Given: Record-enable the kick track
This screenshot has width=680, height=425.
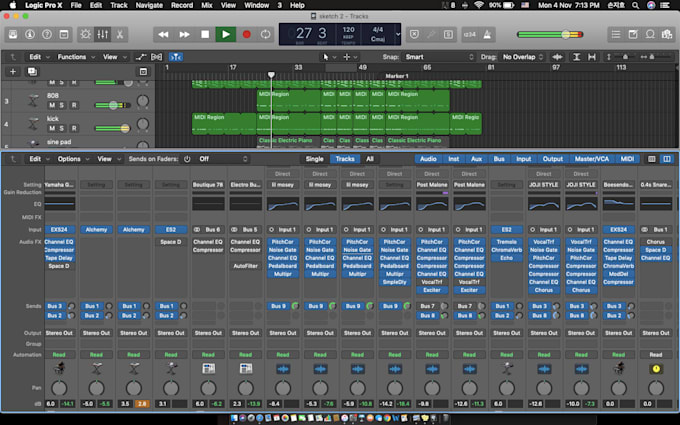Looking at the screenshot, I should click(74, 128).
